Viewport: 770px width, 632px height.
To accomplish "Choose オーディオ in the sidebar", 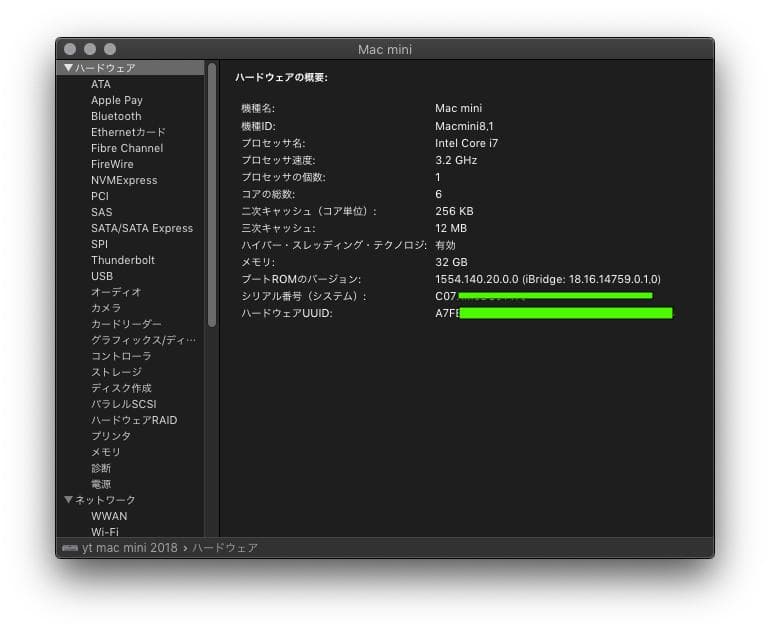I will [116, 292].
